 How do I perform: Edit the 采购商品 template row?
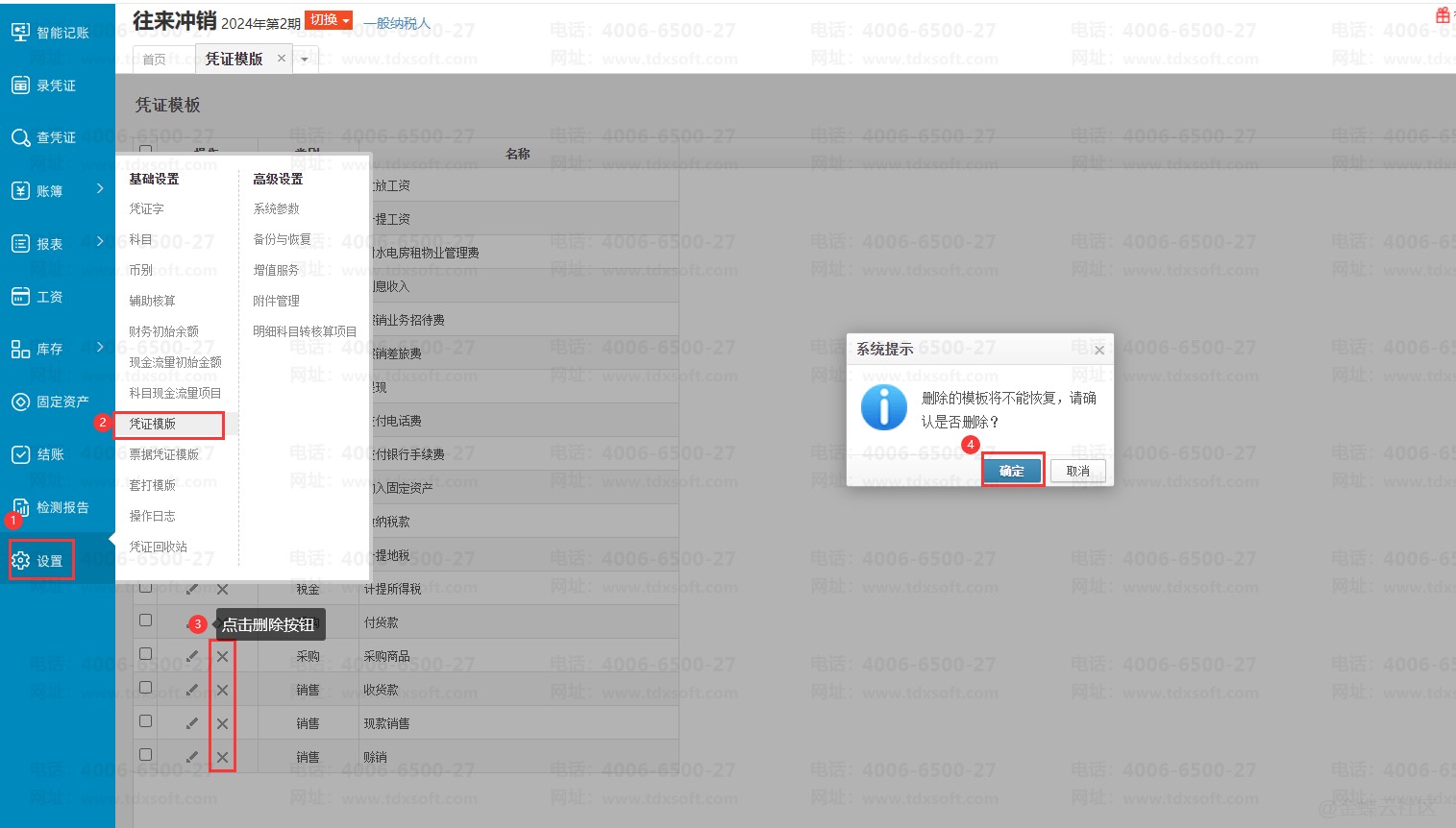(x=192, y=656)
